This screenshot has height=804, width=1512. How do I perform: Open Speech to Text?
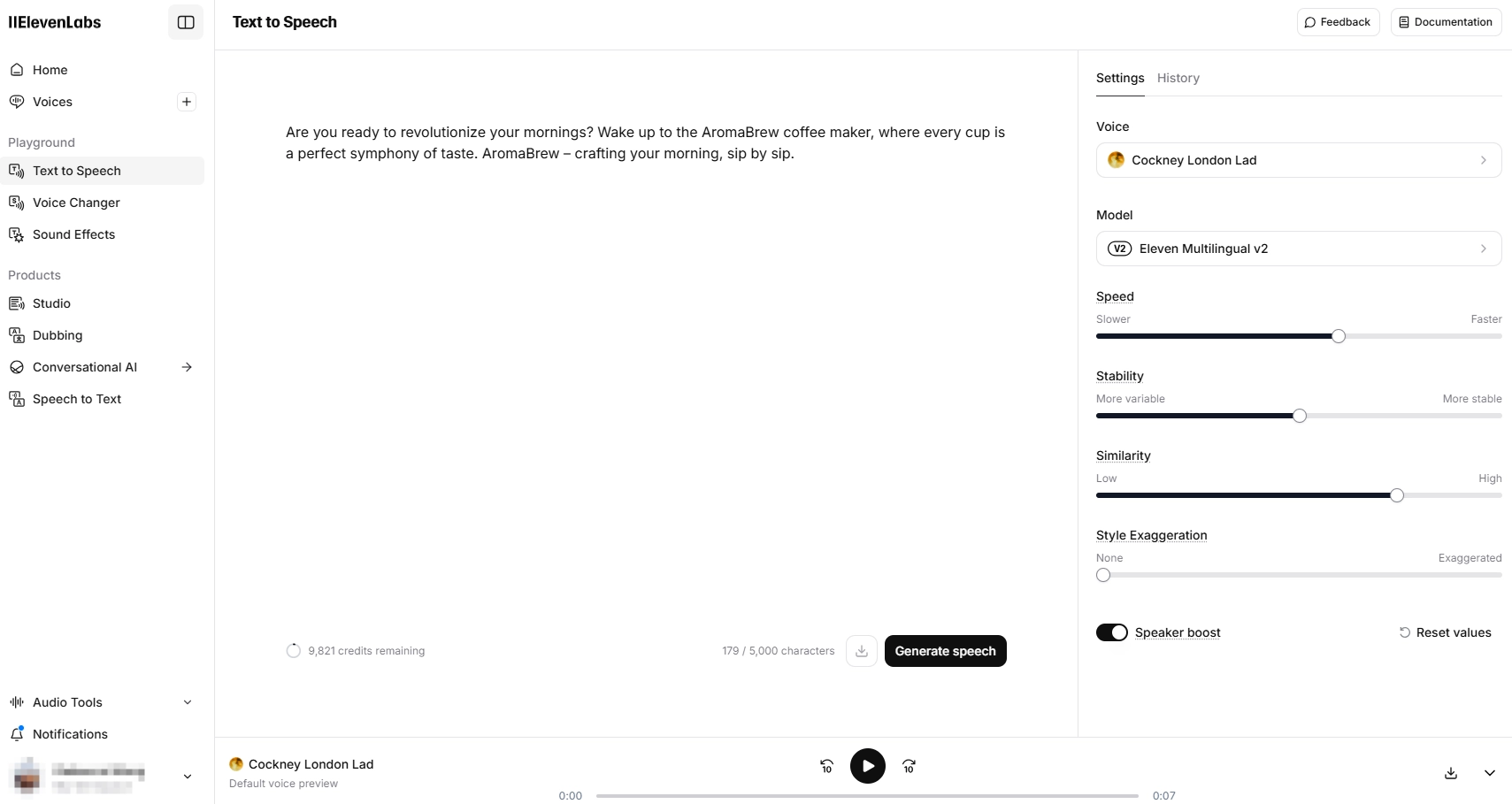coord(76,399)
